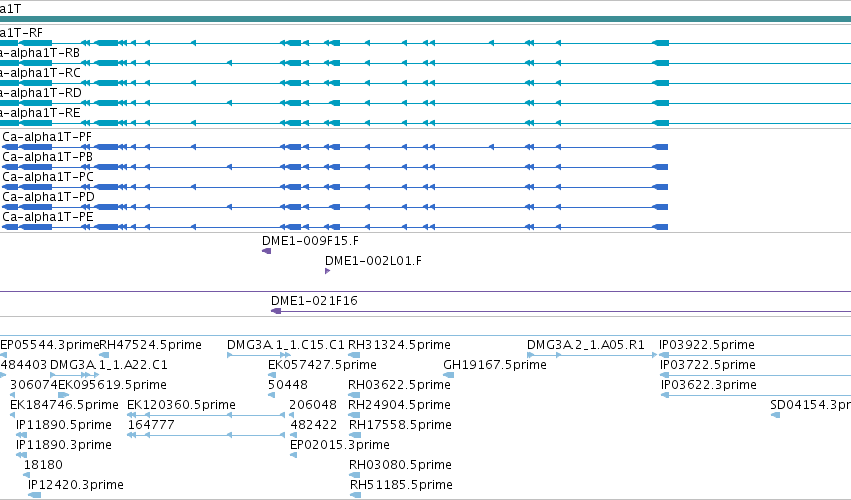Click the 18180 feature label
Image resolution: width=851 pixels, height=500 pixels.
pyautogui.click(x=43, y=465)
